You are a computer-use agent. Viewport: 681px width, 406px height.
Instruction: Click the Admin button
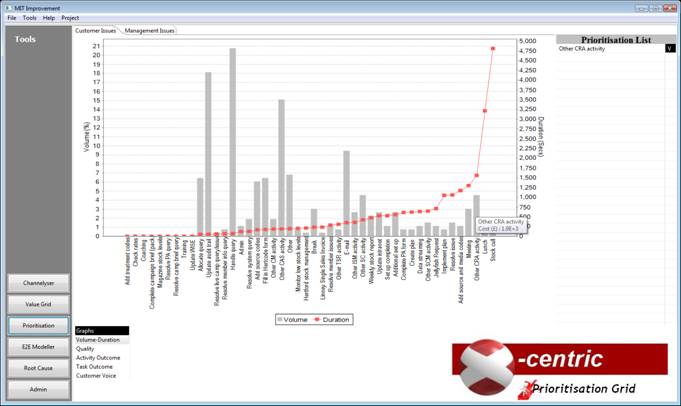coord(38,388)
